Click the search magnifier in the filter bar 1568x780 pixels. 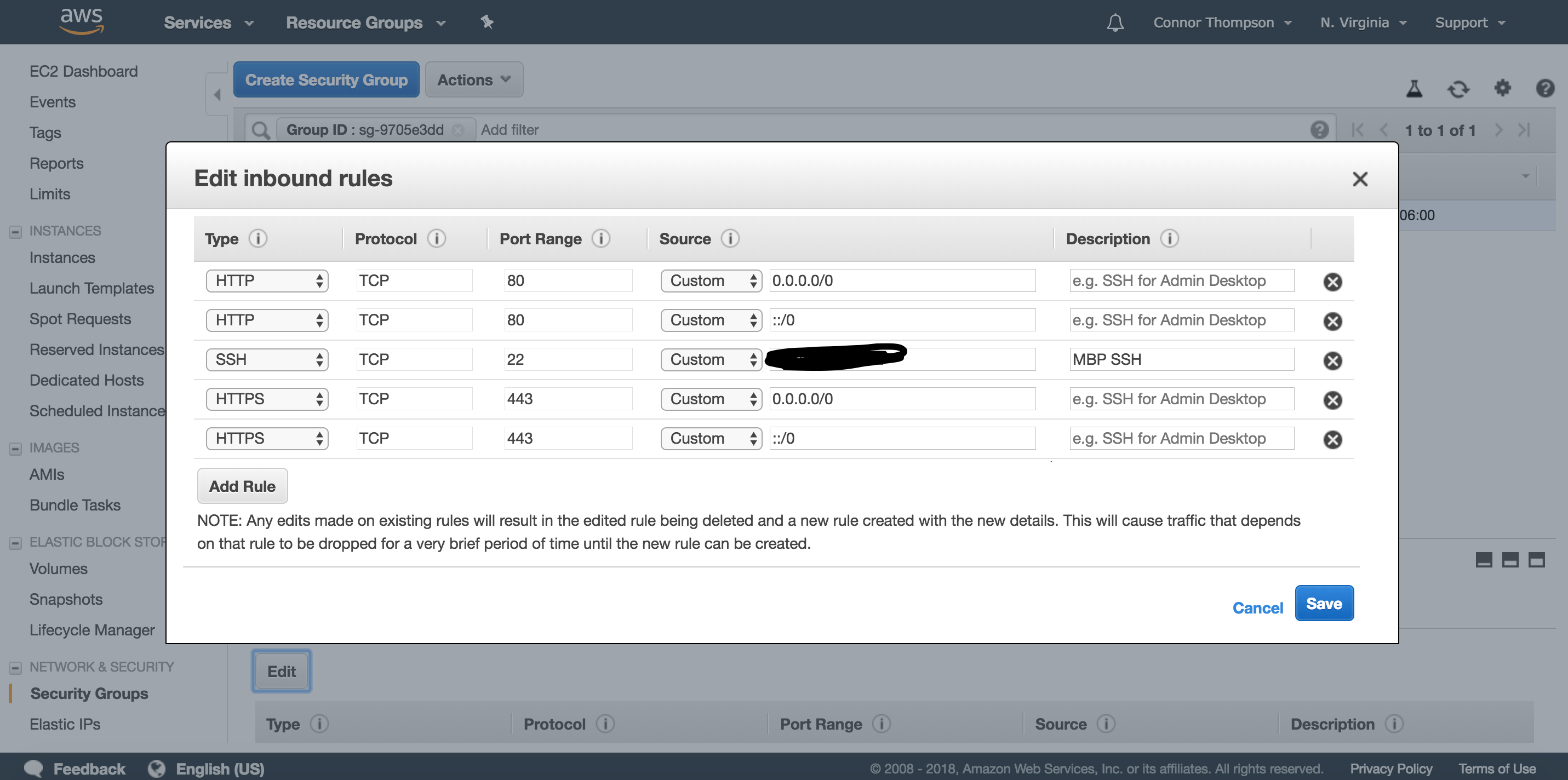click(261, 130)
